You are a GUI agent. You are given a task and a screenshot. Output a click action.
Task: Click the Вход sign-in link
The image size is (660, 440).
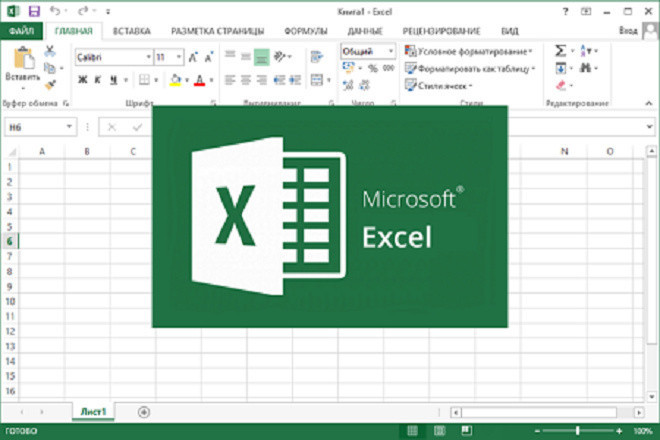[x=628, y=31]
